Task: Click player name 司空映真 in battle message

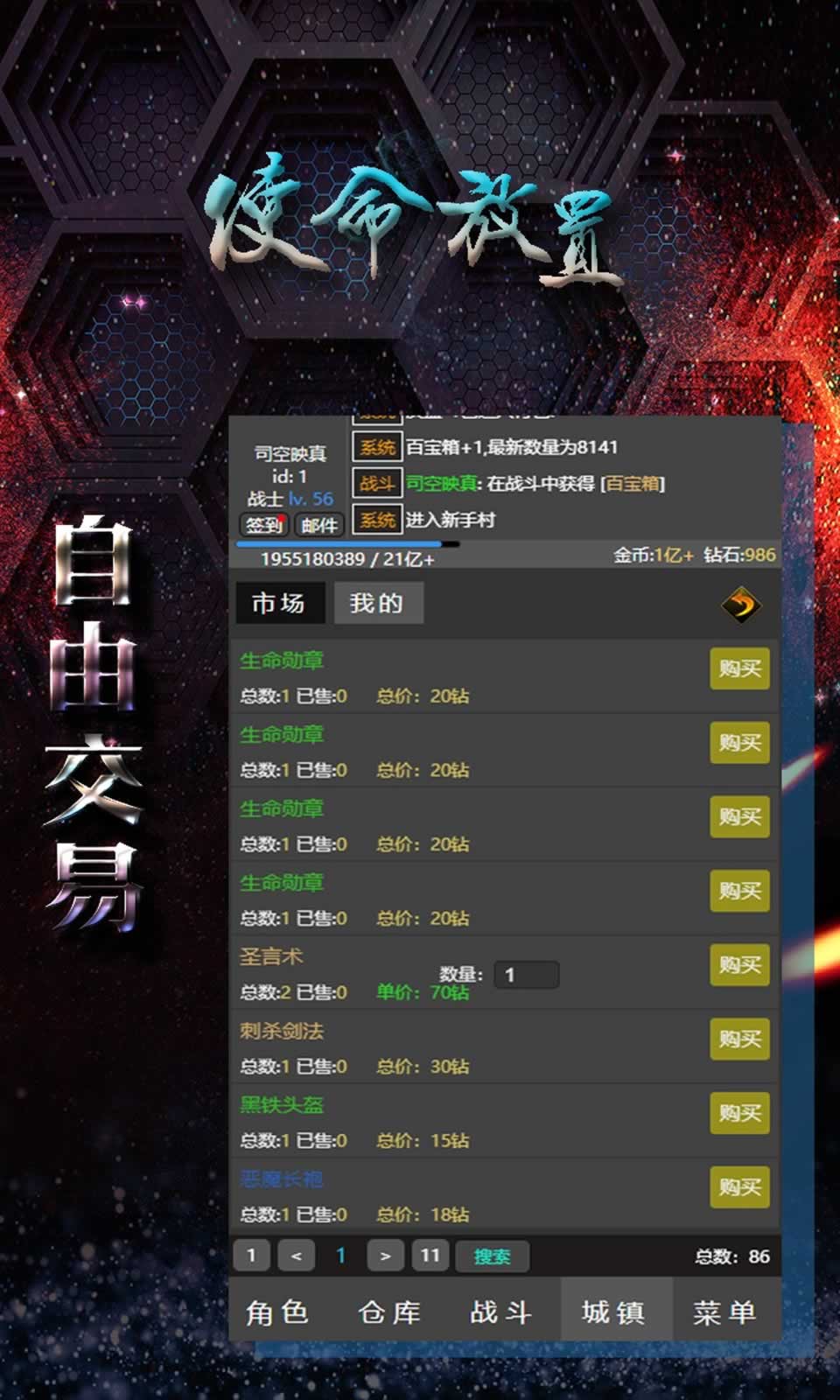Action: (442, 483)
